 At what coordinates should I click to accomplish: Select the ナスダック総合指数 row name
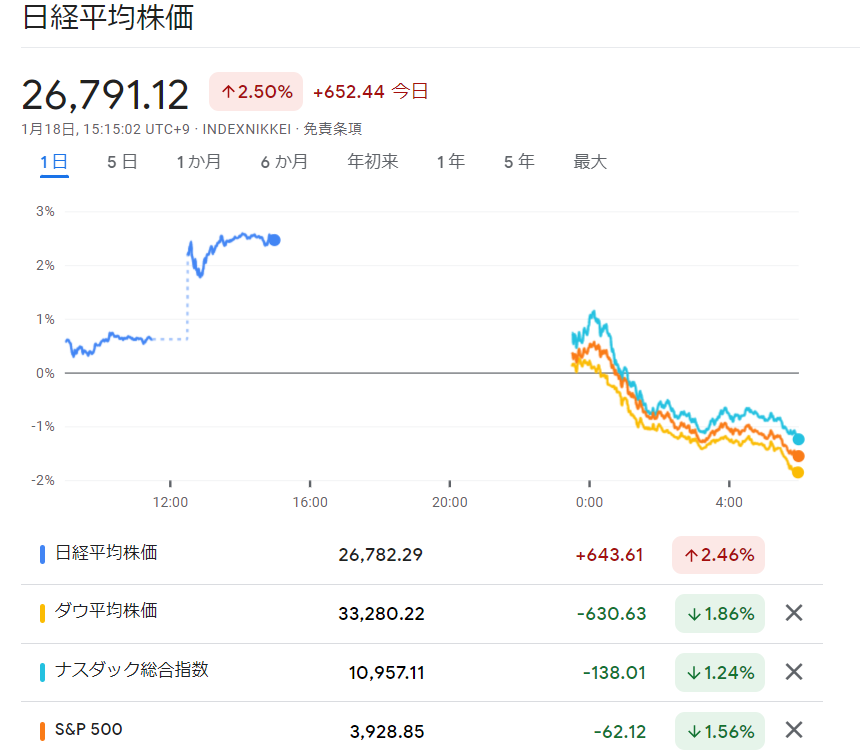[x=132, y=670]
